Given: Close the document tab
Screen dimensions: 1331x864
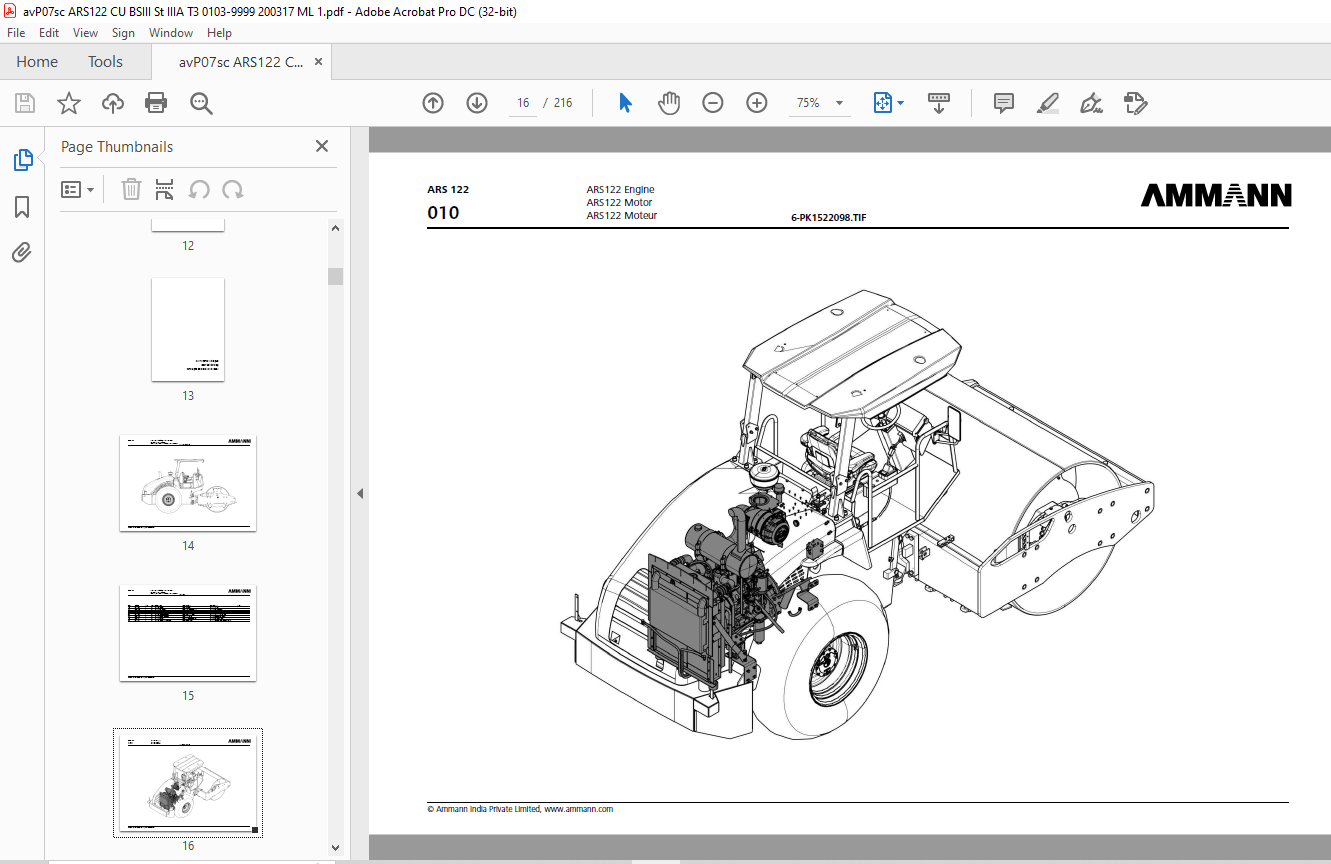Looking at the screenshot, I should click(318, 62).
